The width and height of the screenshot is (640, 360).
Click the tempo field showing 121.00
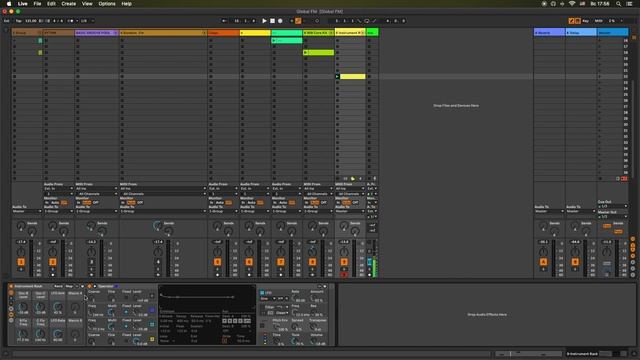31,21
